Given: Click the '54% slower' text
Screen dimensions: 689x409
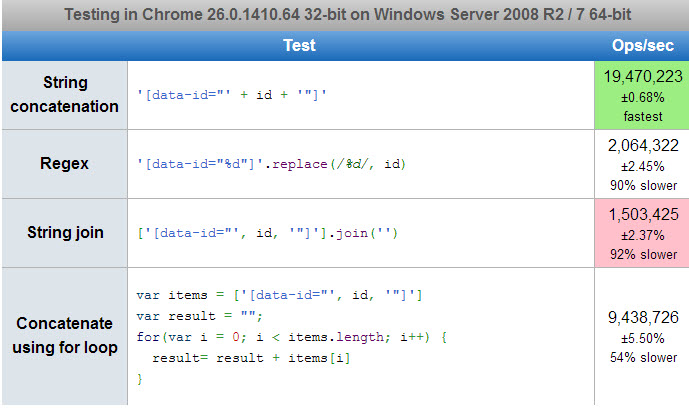Looking at the screenshot, I should point(642,358).
